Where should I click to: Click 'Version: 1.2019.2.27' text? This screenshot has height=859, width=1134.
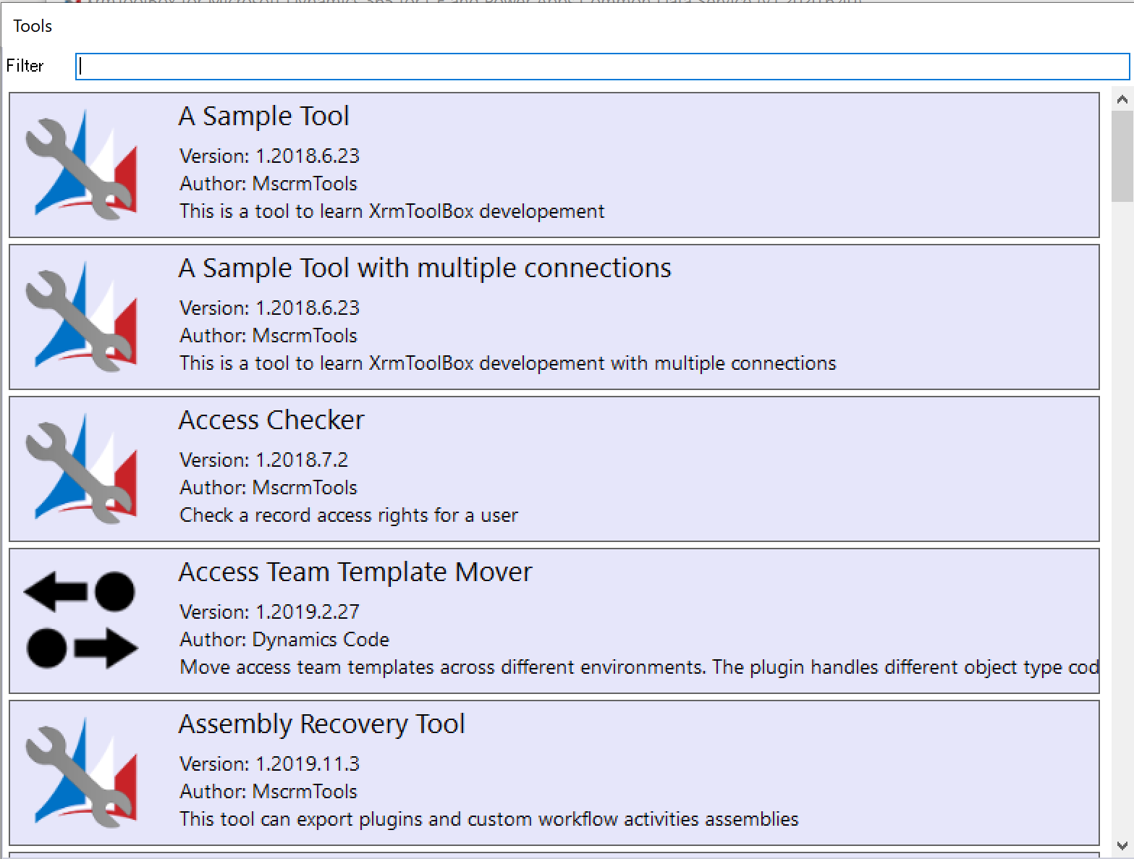pyautogui.click(x=270, y=612)
